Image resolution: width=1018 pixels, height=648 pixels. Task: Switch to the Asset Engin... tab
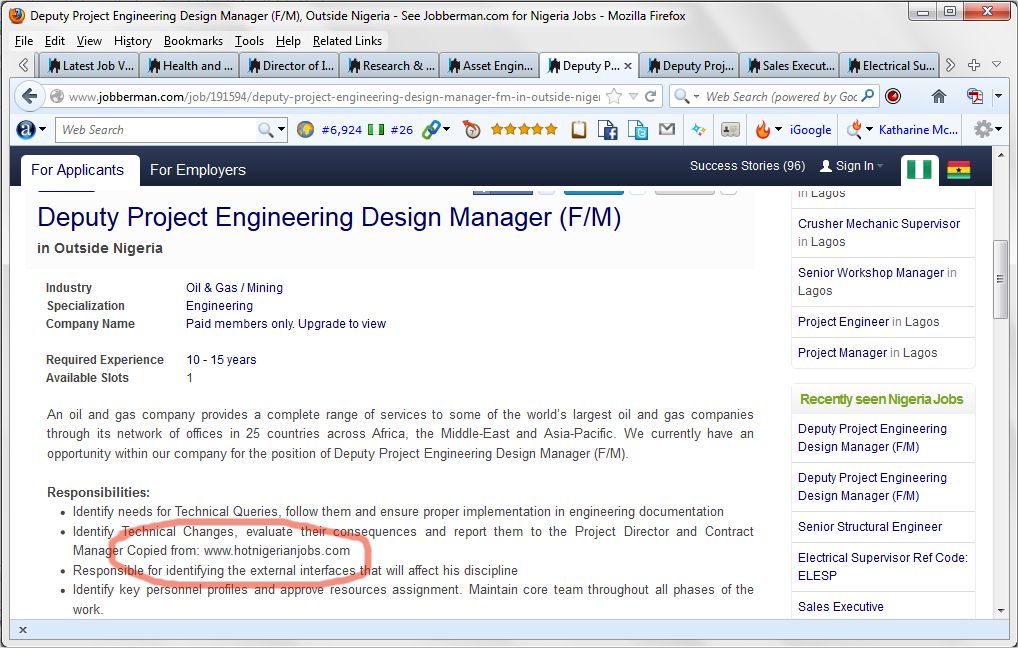tap(489, 66)
